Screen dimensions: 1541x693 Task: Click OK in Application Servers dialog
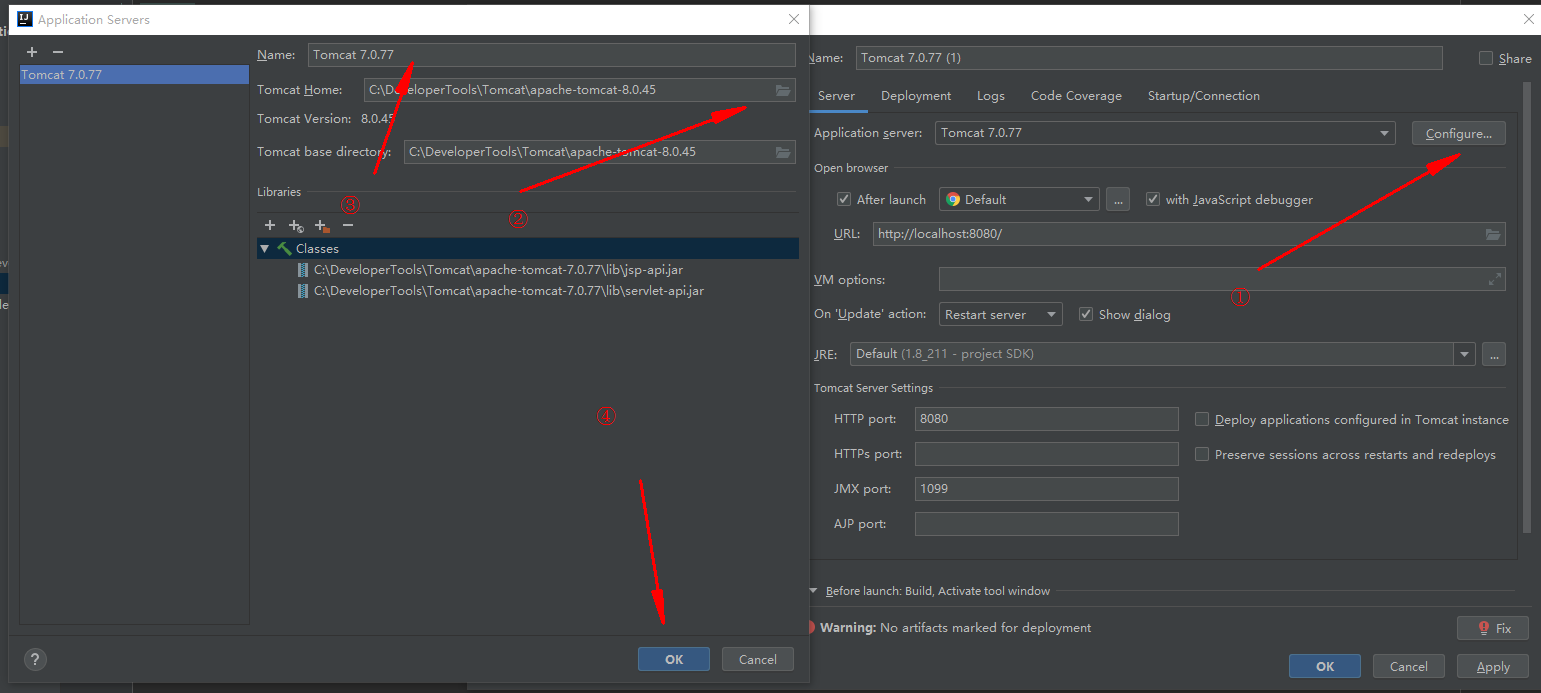point(674,659)
